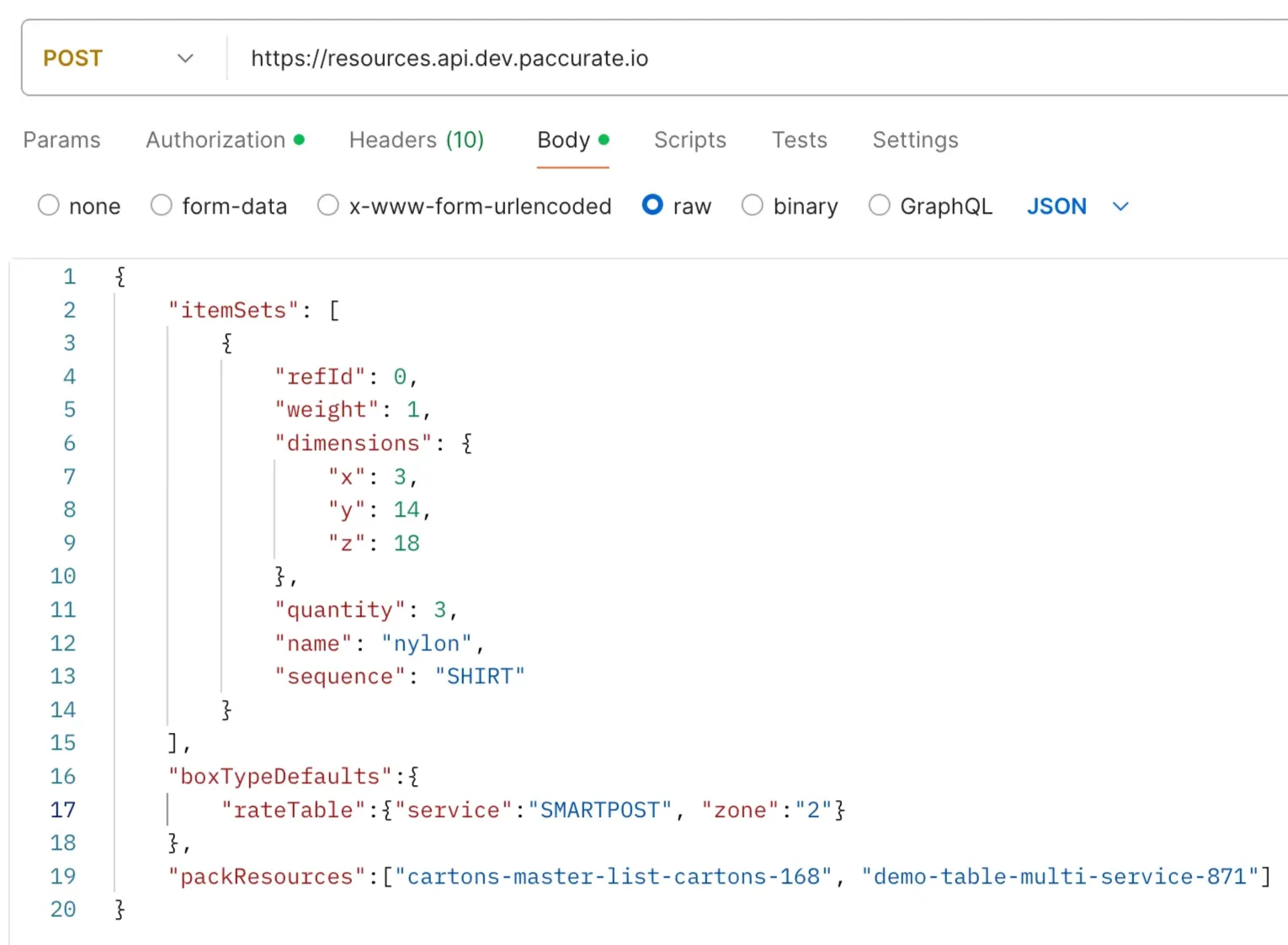Click the "itemSets" key on line 2
This screenshot has width=1288, height=945.
coord(233,311)
